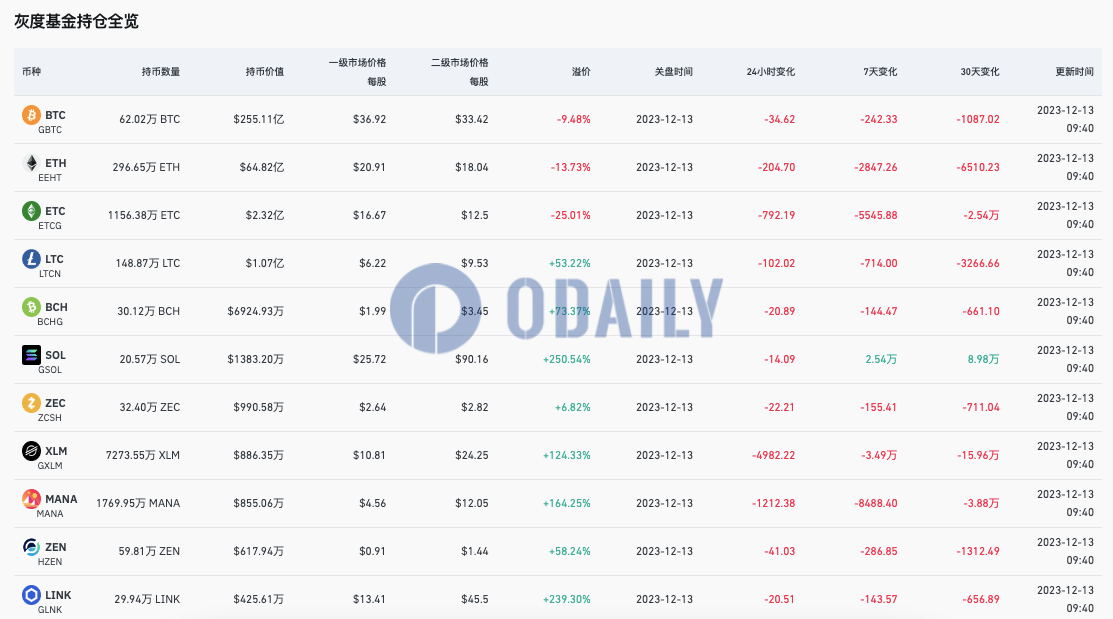Click the 1156.38万 ETC holdings cell
1113x619 pixels.
click(x=144, y=215)
